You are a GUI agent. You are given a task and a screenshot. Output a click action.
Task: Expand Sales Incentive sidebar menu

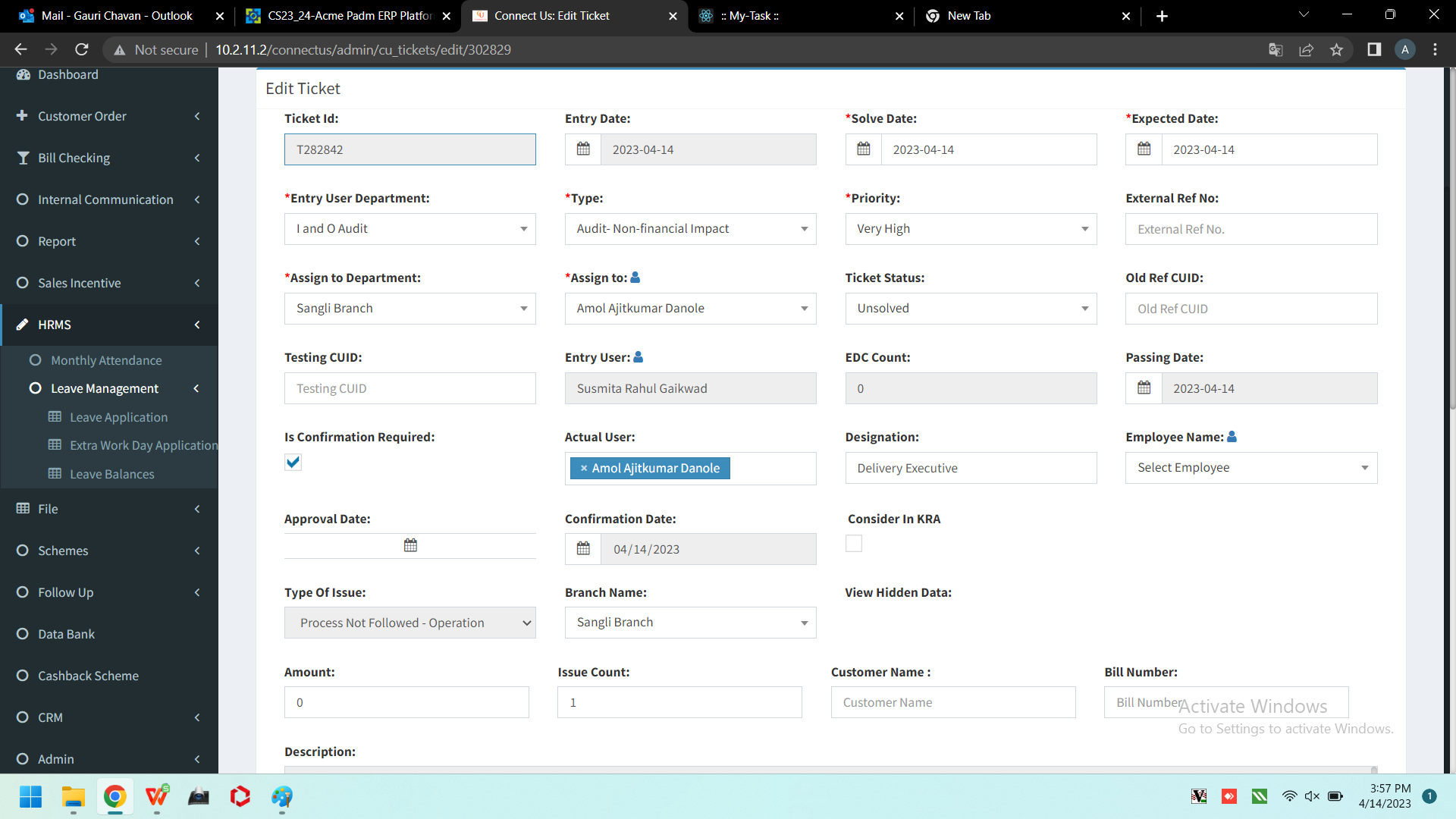(x=109, y=283)
